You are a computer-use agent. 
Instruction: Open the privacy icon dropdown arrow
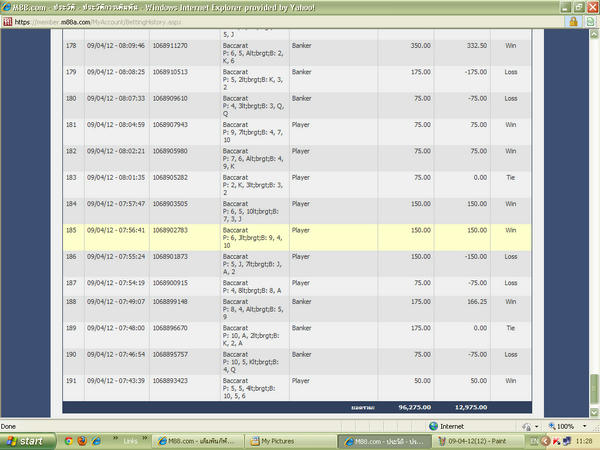(x=536, y=426)
